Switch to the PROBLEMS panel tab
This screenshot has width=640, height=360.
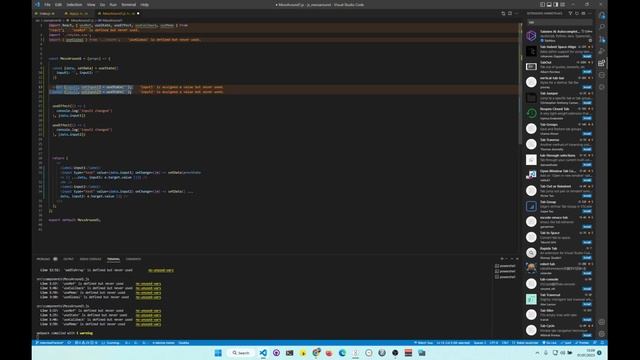pyautogui.click(x=43, y=259)
